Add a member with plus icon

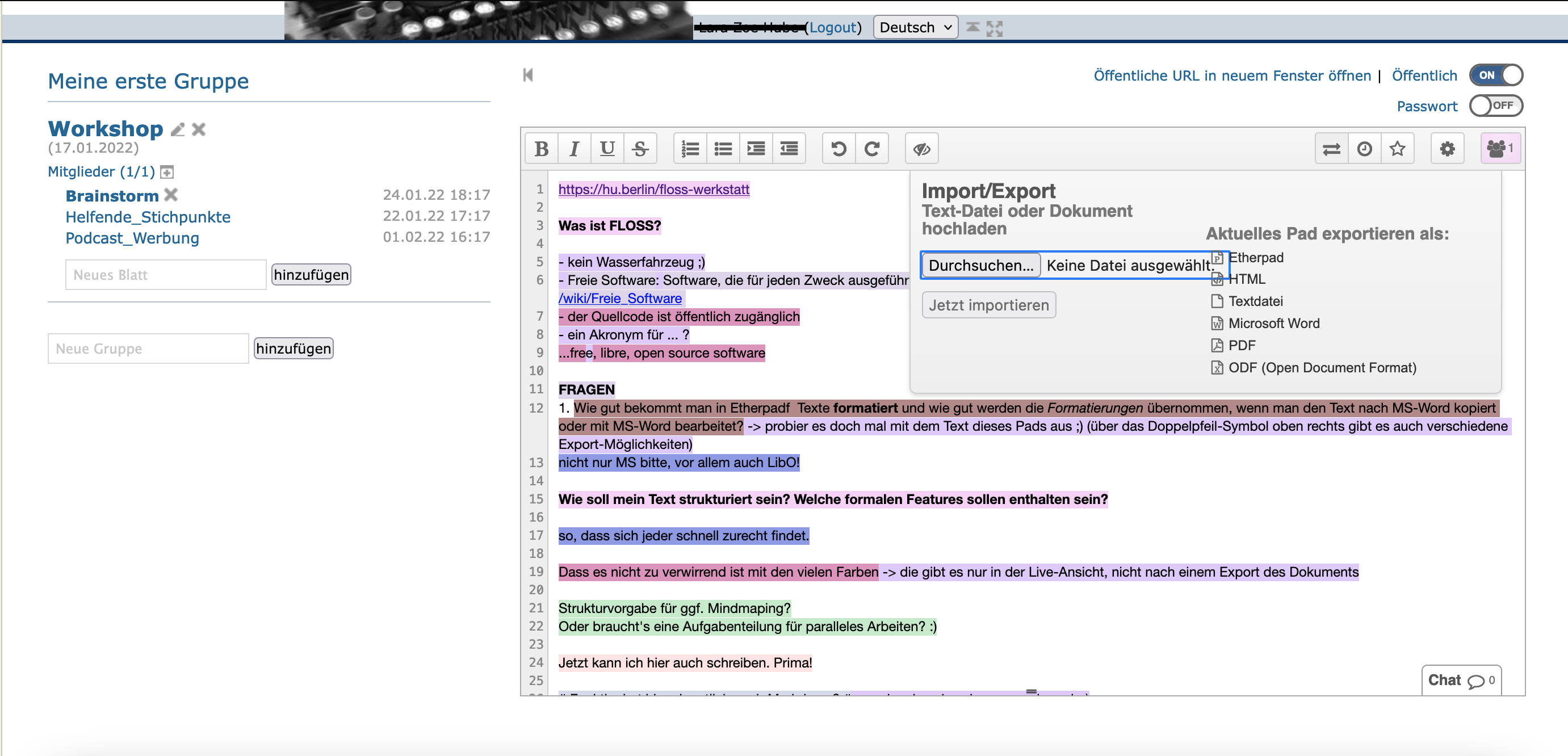click(167, 173)
